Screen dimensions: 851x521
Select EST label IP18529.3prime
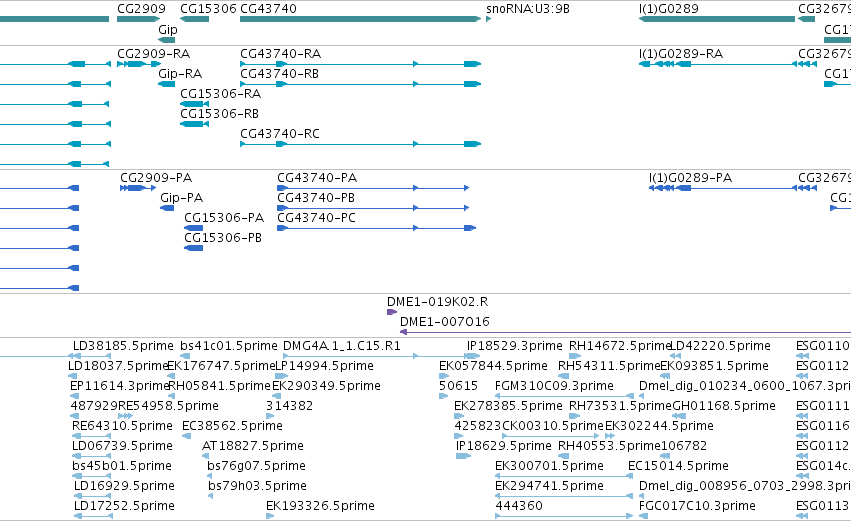[515, 346]
